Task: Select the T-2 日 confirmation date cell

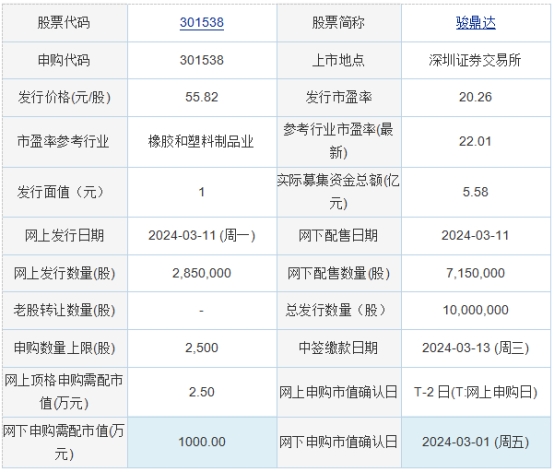Action: pyautogui.click(x=476, y=392)
